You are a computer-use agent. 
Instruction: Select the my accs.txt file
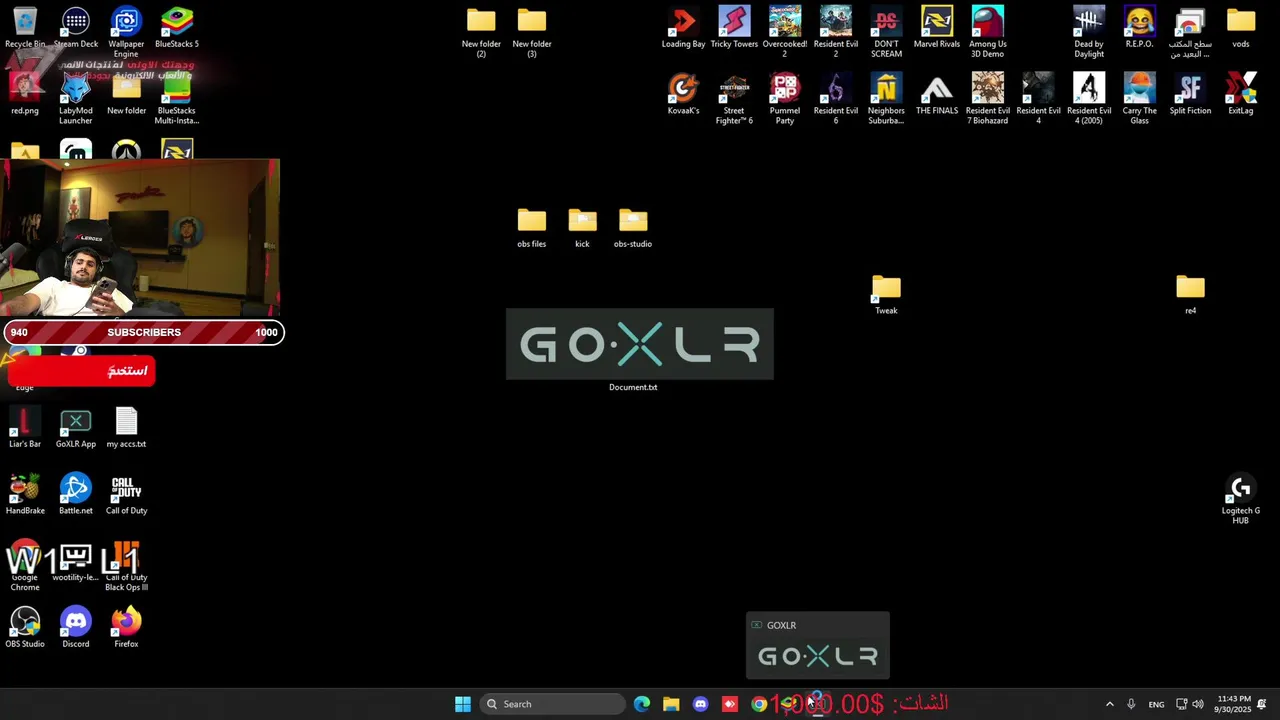point(126,428)
